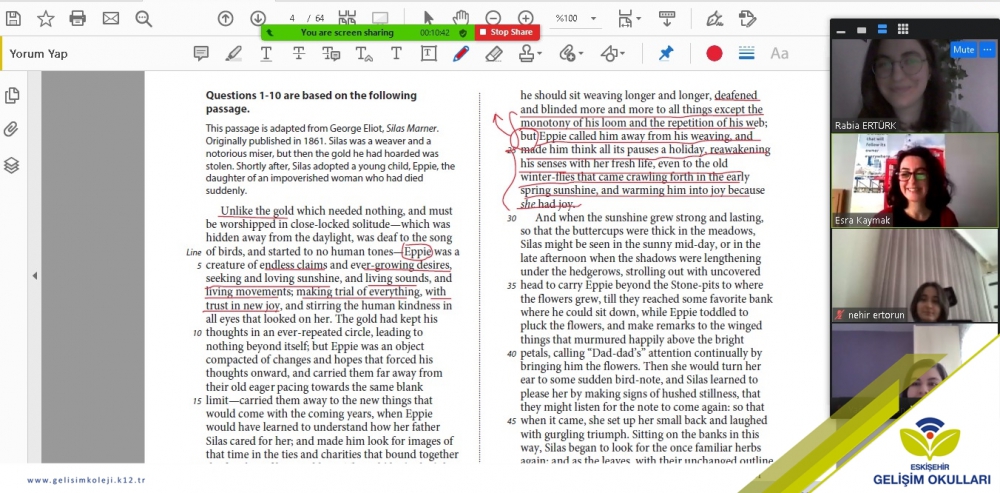This screenshot has height=493, width=1000.
Task: Select the red pencil drawing tool
Action: coord(460,54)
